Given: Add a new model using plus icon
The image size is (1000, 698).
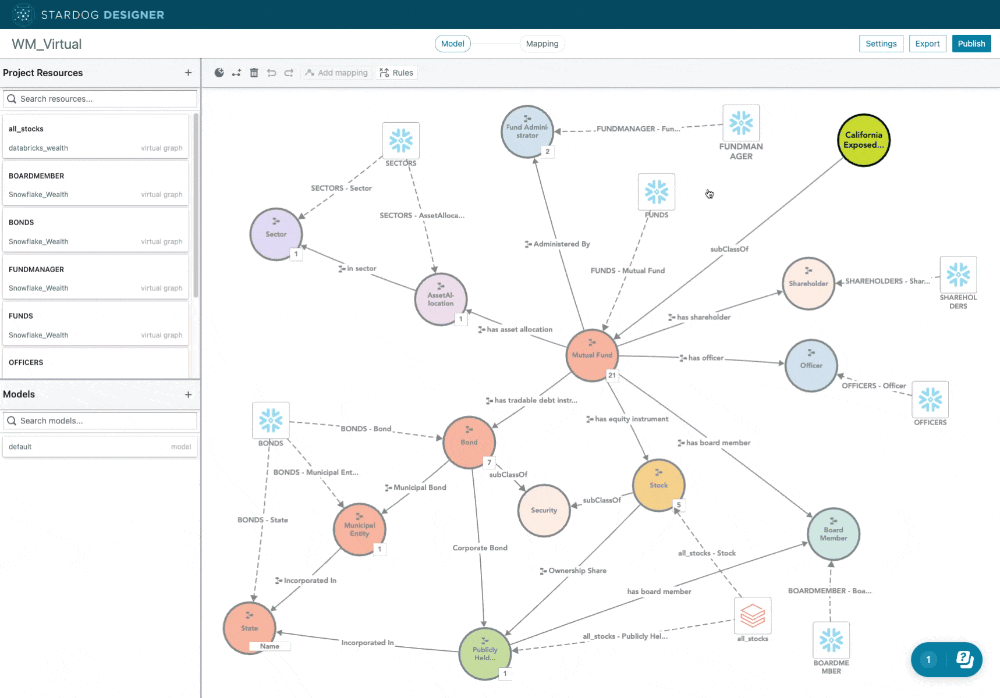Looking at the screenshot, I should pos(188,394).
